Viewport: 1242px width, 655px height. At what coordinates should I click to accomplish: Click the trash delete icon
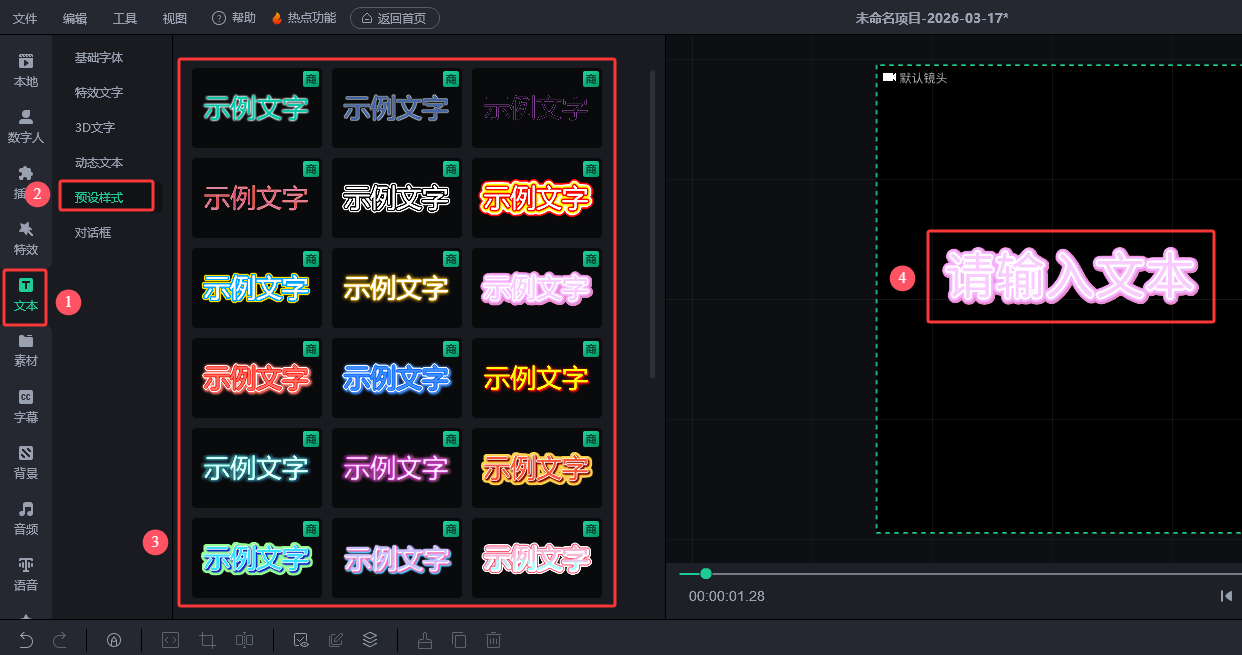coord(493,640)
